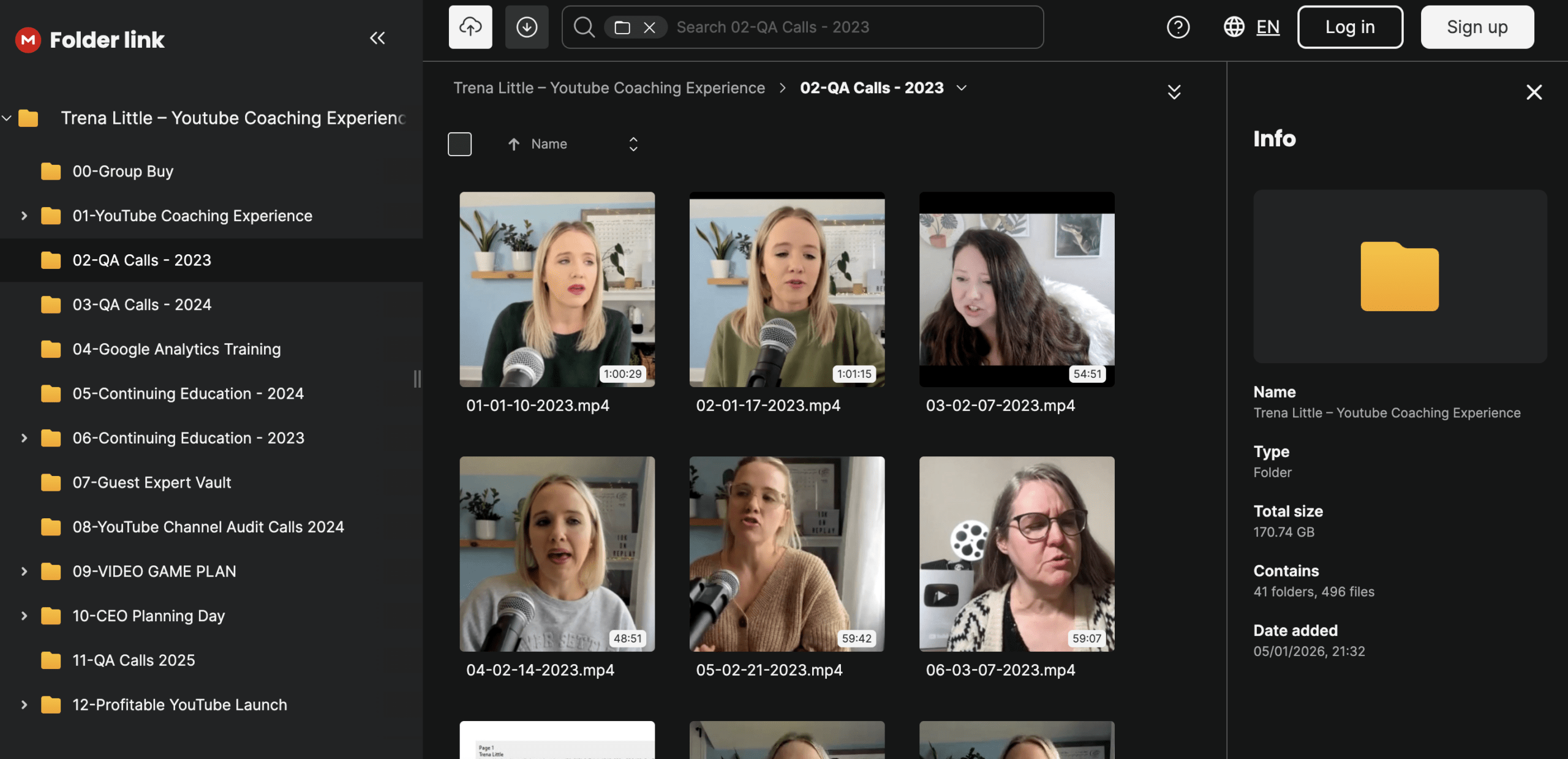The image size is (1568, 759).
Task: Click the globe language icon
Action: 1234,27
